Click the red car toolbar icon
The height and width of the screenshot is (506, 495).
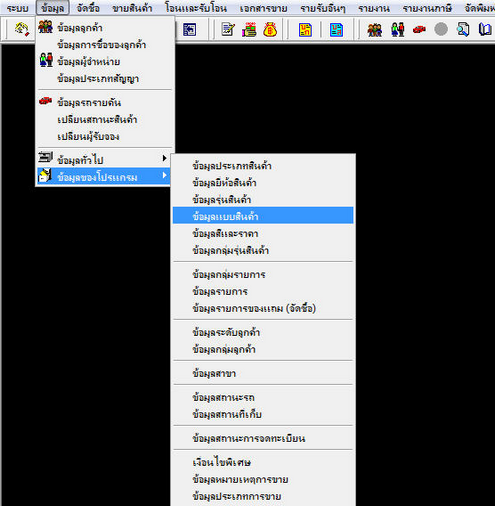coord(419,29)
